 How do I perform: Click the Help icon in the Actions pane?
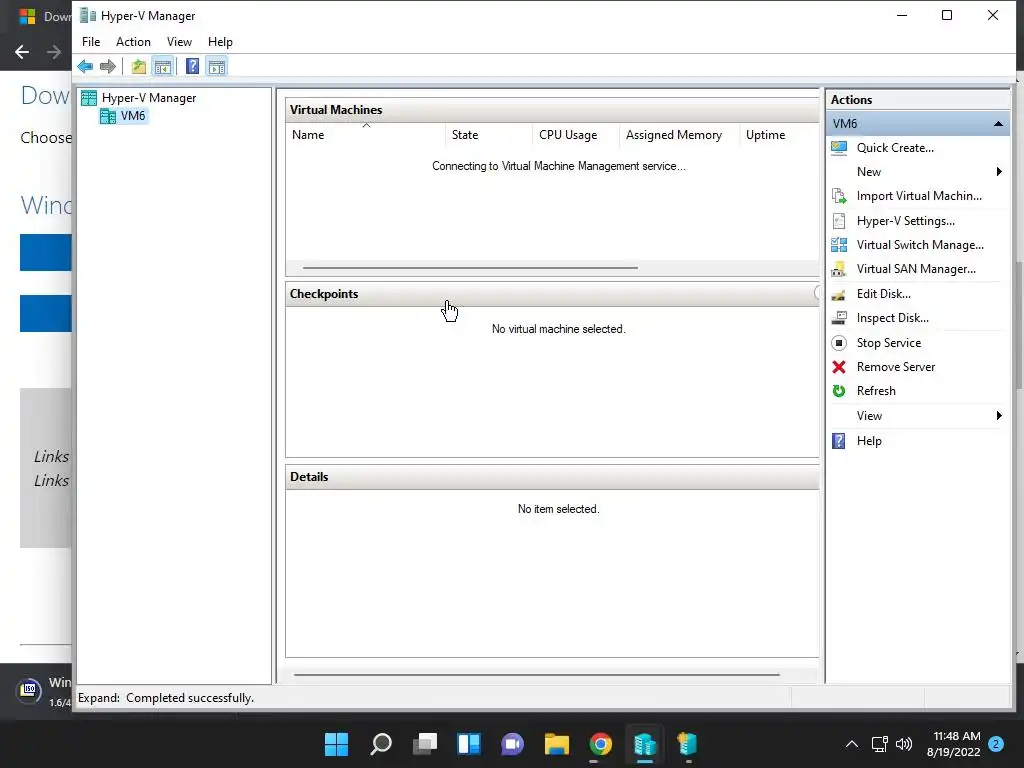point(839,441)
